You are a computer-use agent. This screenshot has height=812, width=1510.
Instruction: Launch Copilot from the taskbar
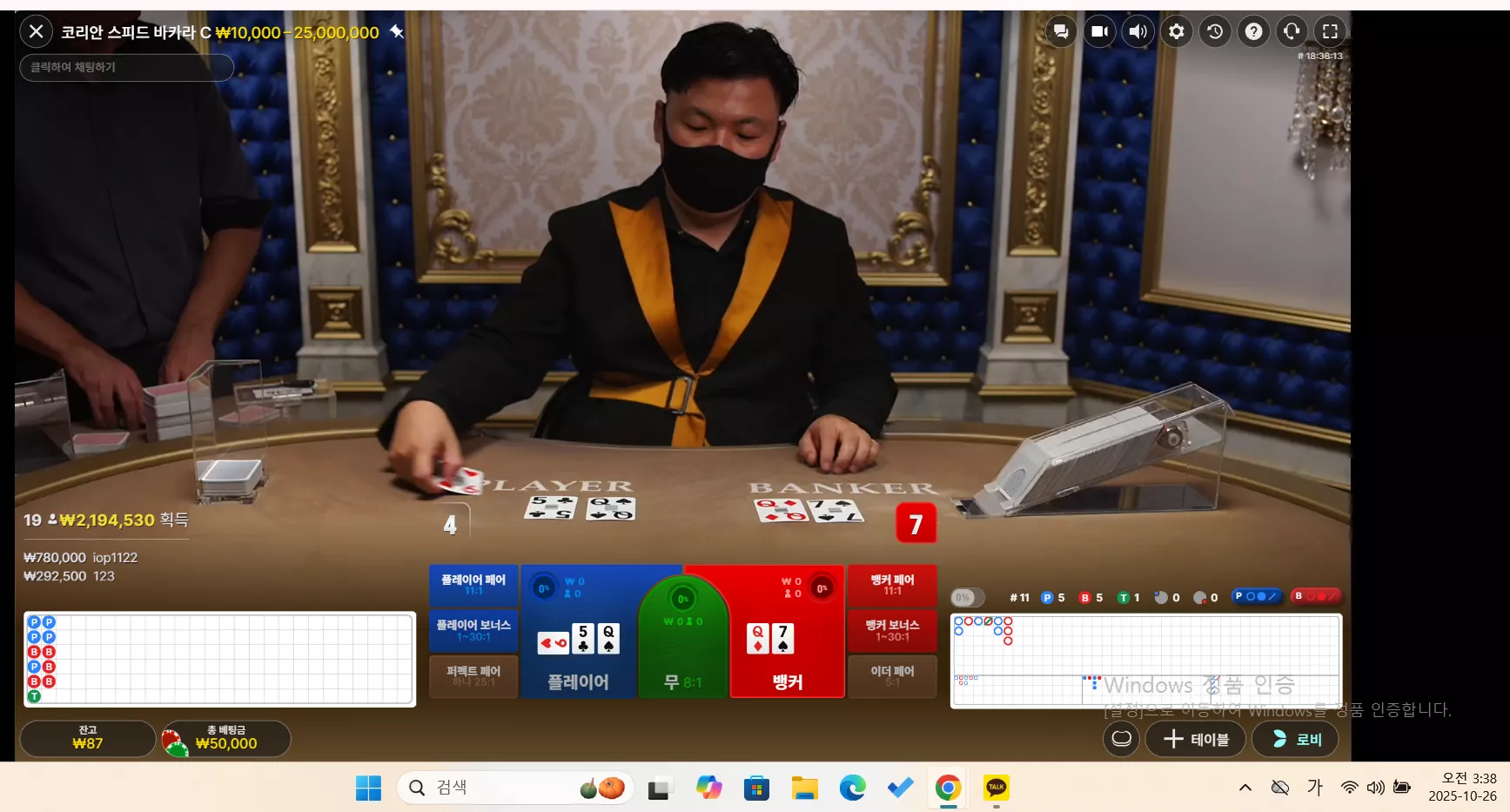(708, 788)
